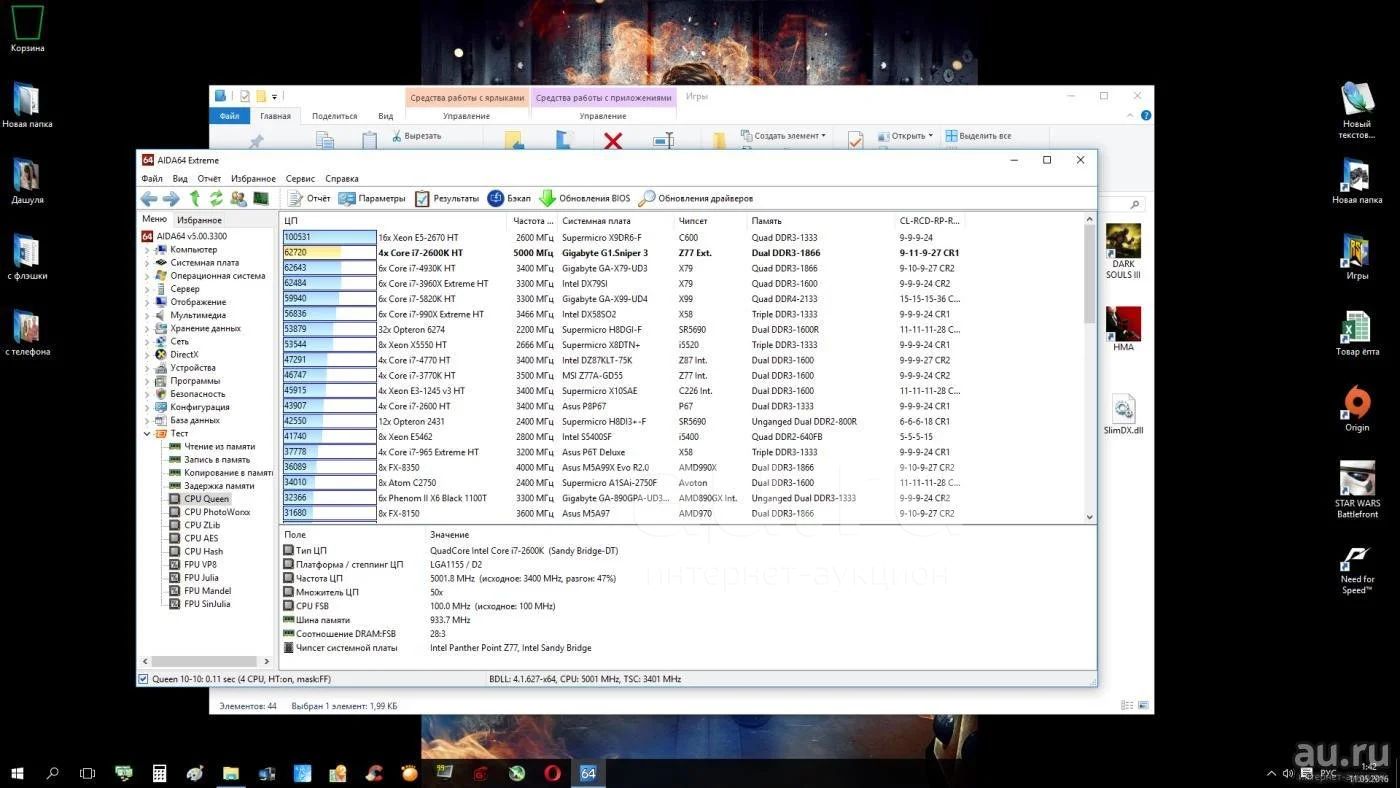Go forward with the blue right arrow
Viewport: 1400px width, 788px height.
click(171, 198)
